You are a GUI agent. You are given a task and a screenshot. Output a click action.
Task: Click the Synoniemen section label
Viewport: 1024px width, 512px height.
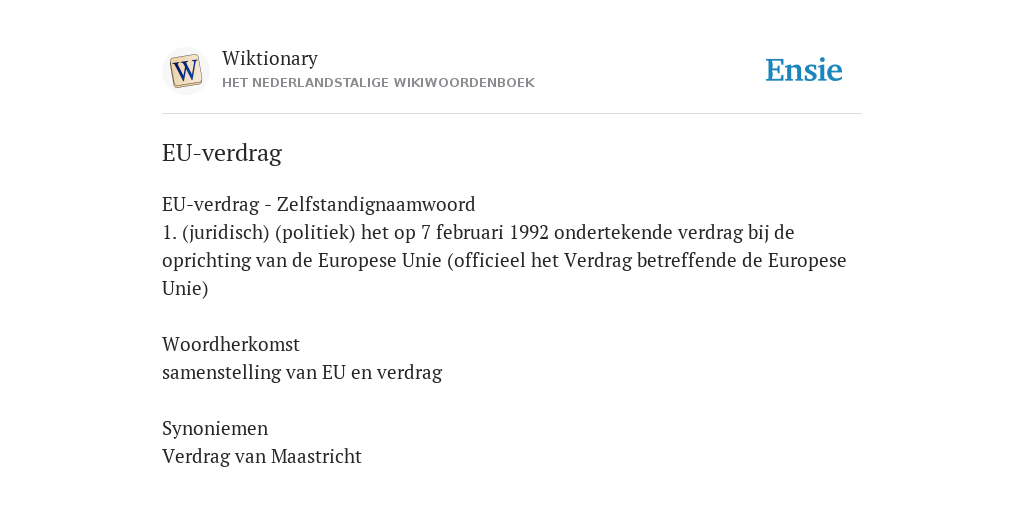215,428
